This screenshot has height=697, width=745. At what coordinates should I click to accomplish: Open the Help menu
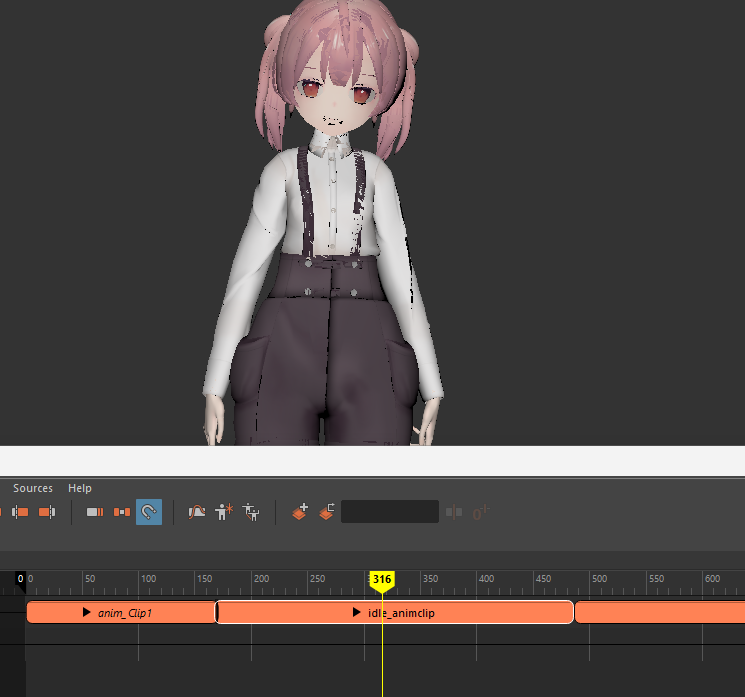pos(79,488)
